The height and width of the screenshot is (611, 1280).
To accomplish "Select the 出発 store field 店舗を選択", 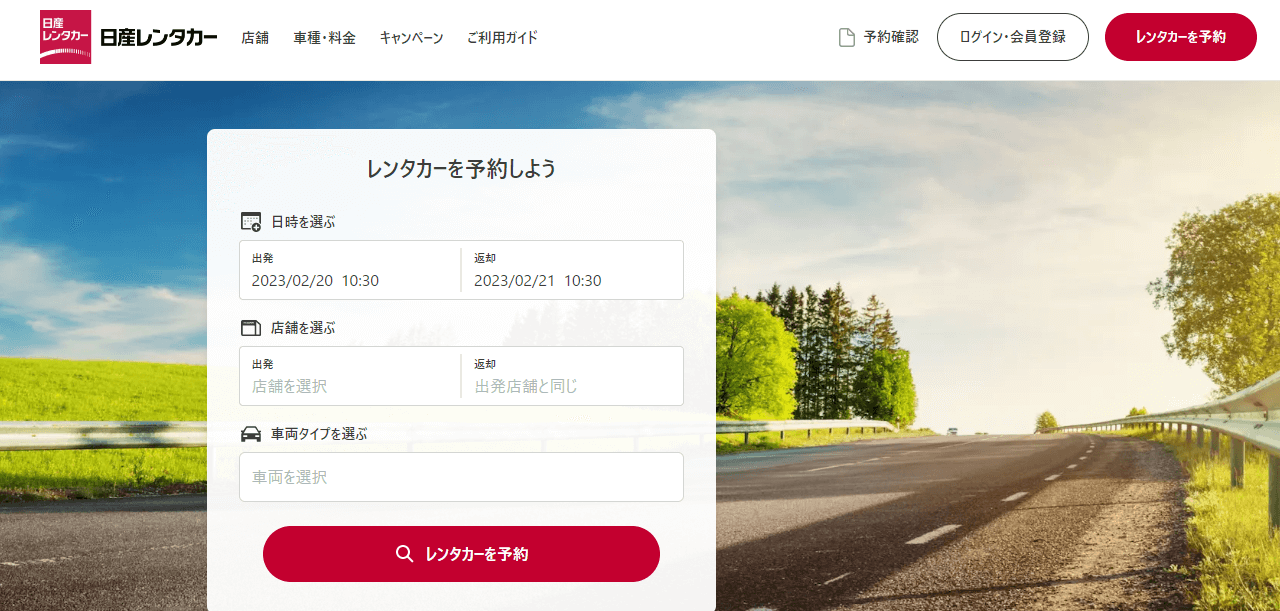I will coord(350,376).
